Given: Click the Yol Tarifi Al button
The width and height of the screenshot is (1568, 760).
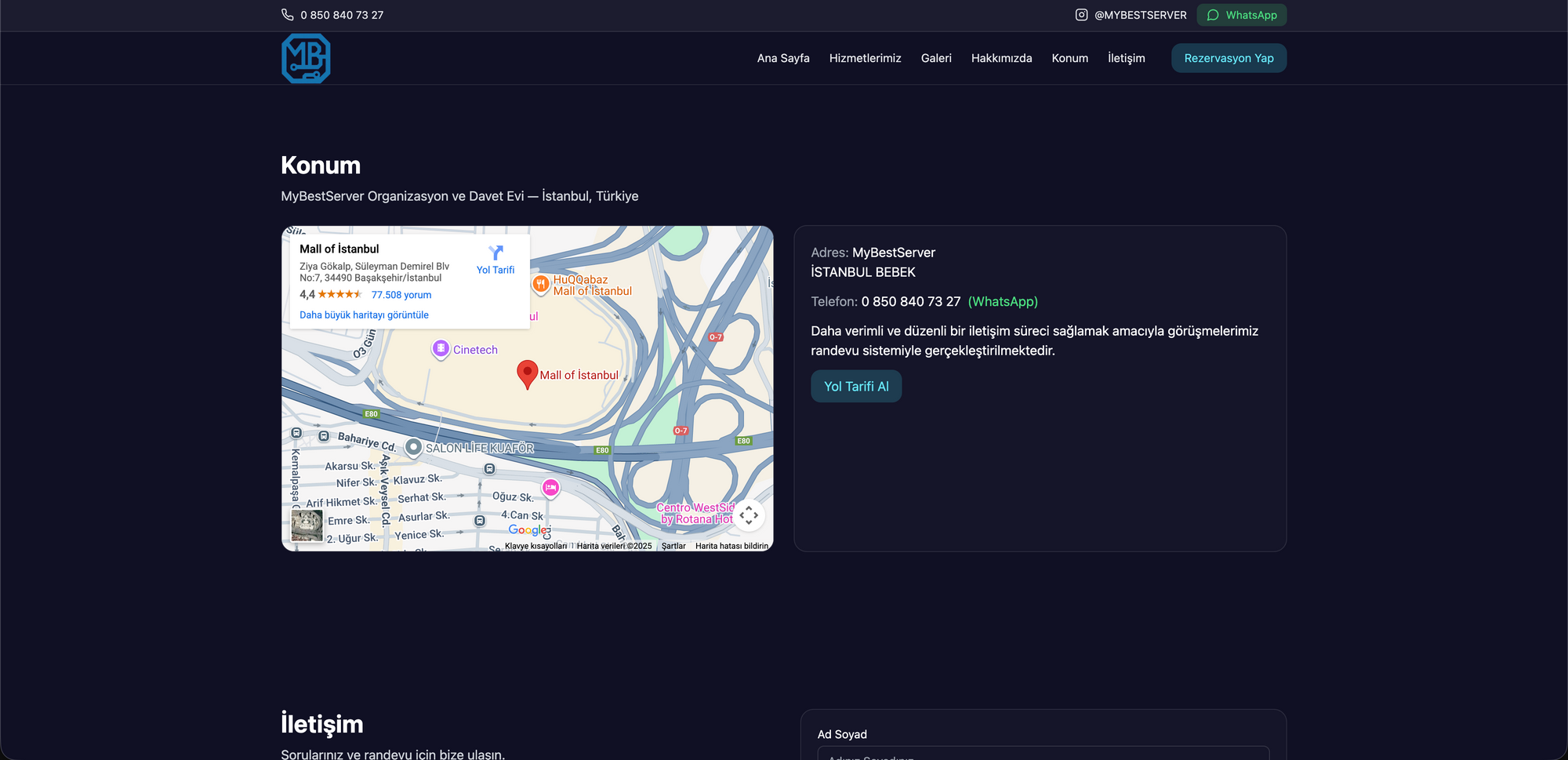Looking at the screenshot, I should (855, 387).
